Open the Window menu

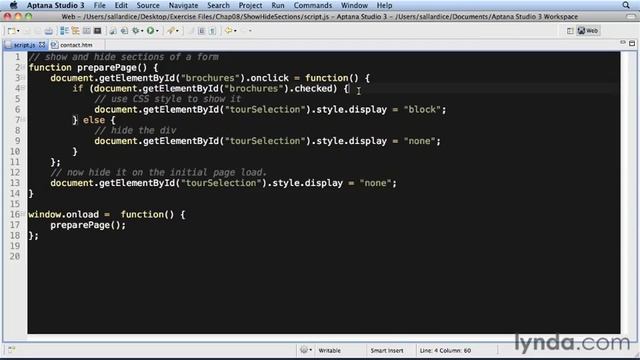(354, 5)
